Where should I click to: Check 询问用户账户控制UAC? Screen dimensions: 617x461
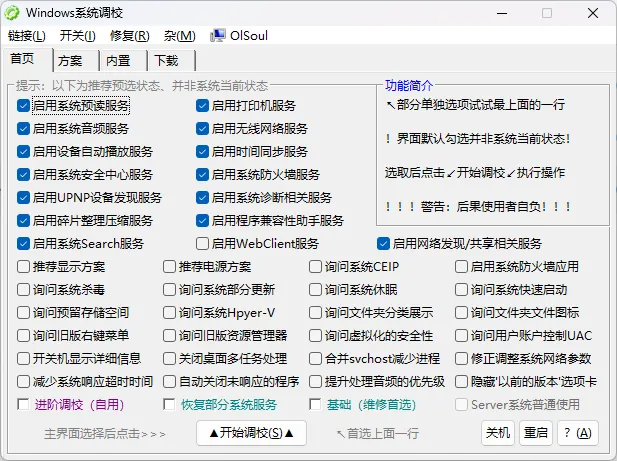461,336
